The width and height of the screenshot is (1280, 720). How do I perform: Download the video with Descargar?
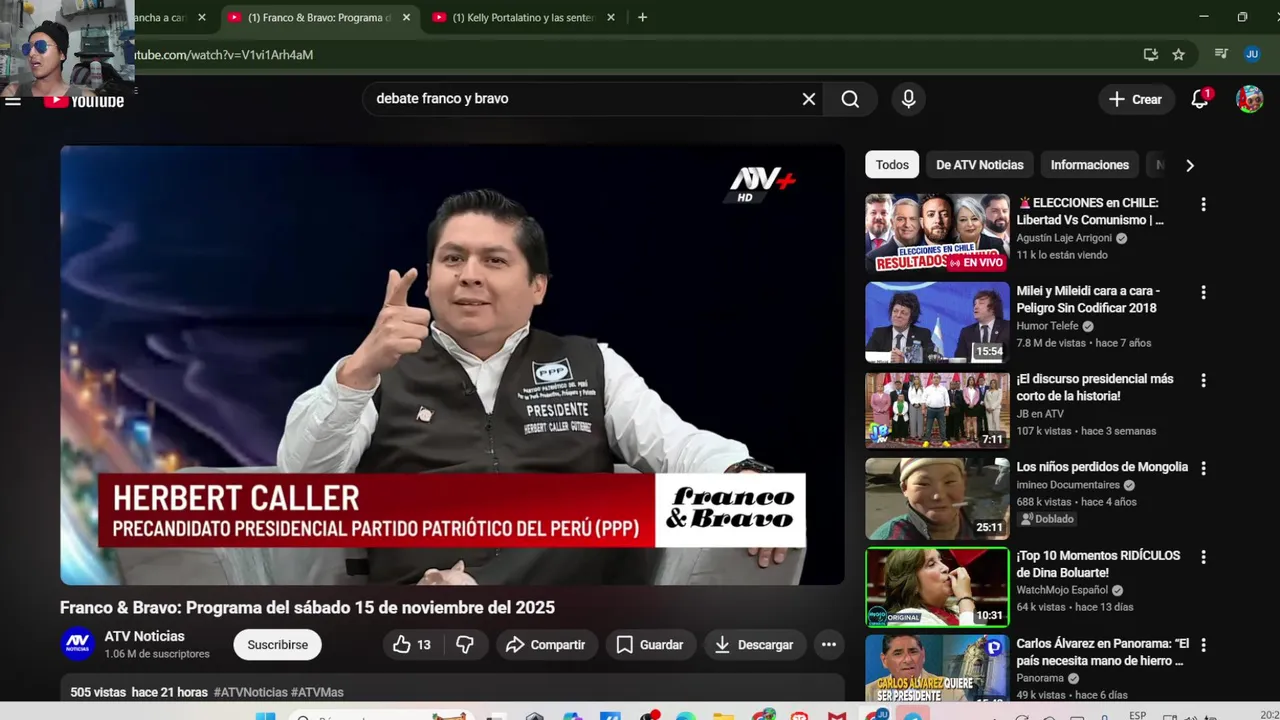click(x=754, y=645)
